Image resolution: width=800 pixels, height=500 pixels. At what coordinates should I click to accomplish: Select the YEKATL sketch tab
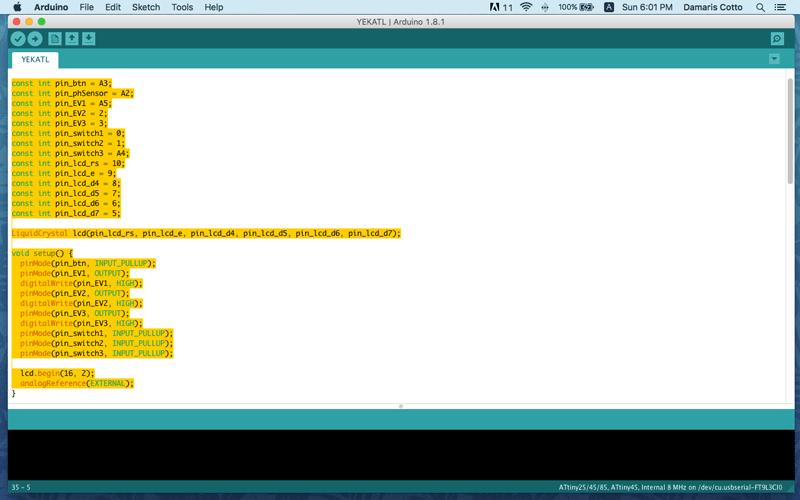click(35, 60)
